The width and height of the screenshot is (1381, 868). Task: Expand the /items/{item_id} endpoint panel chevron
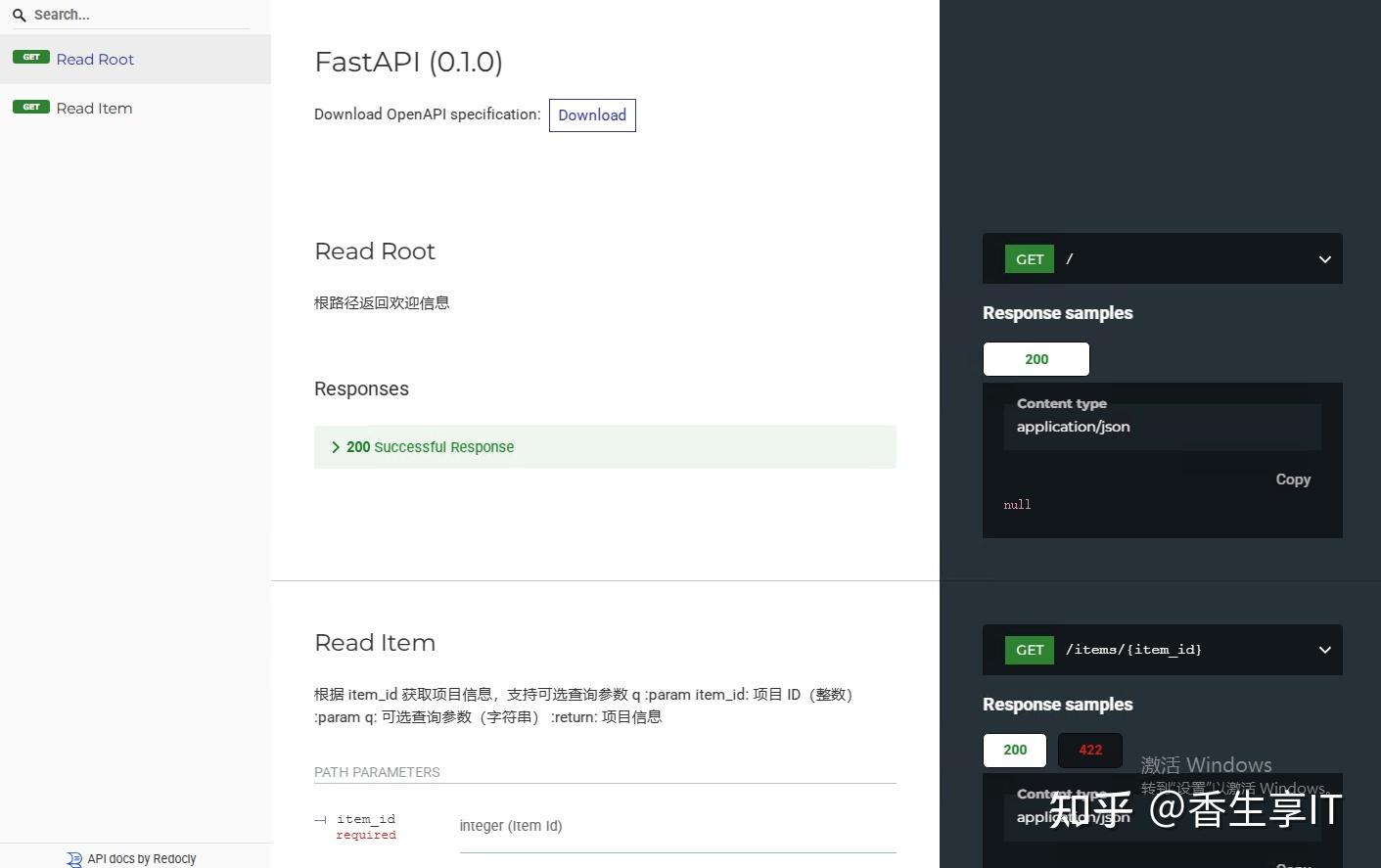[1324, 649]
